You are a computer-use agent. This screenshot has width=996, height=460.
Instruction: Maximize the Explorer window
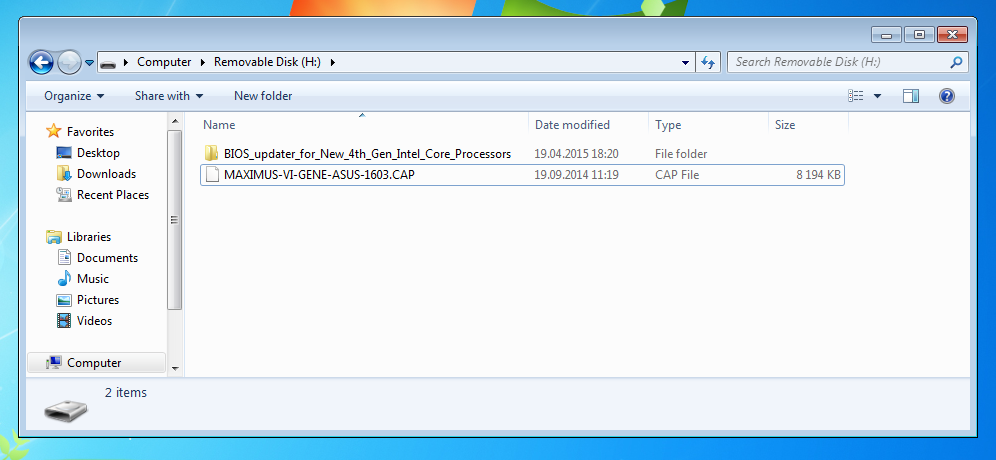click(919, 35)
